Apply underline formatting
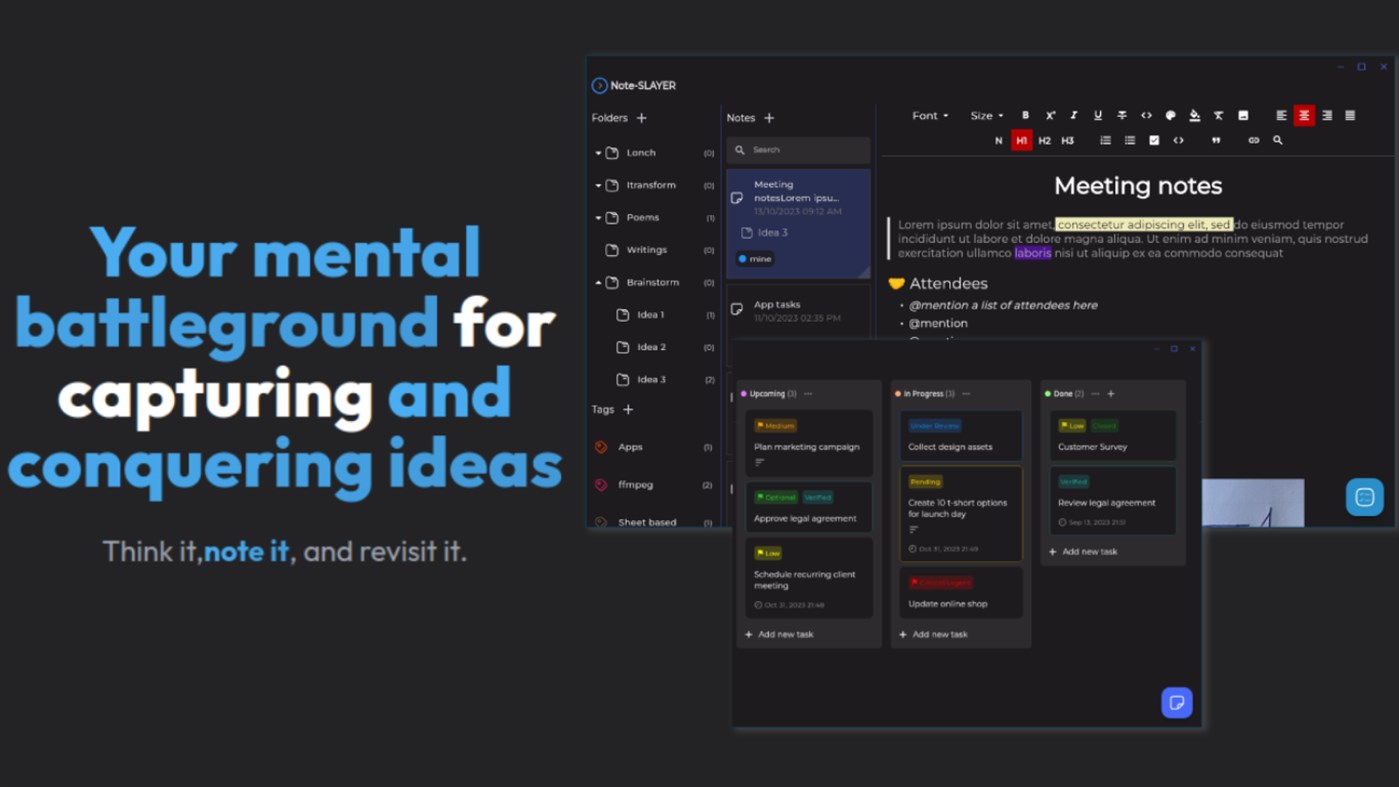Viewport: 1399px width, 787px height. 1098,115
